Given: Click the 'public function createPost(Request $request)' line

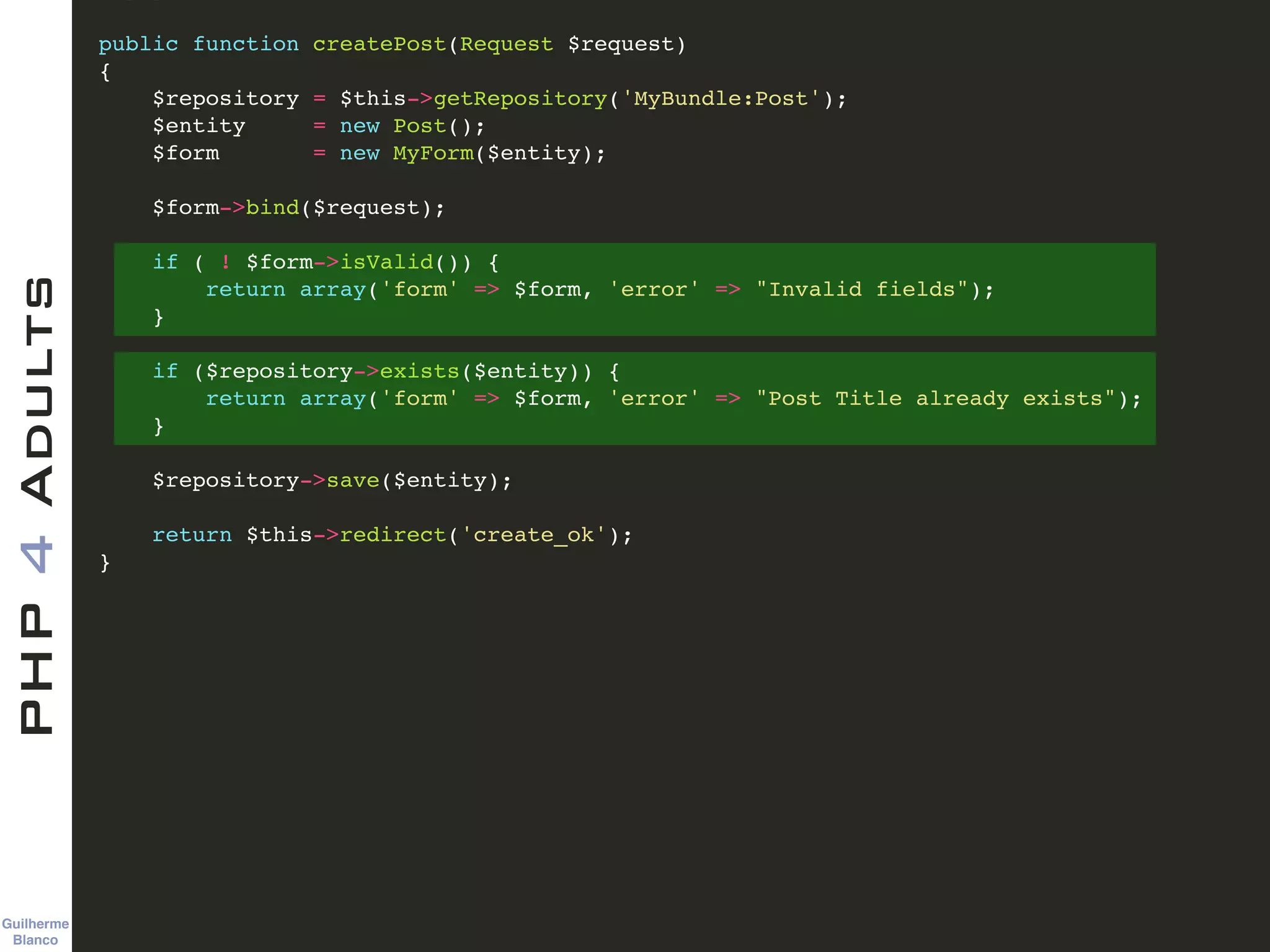Looking at the screenshot, I should point(392,45).
